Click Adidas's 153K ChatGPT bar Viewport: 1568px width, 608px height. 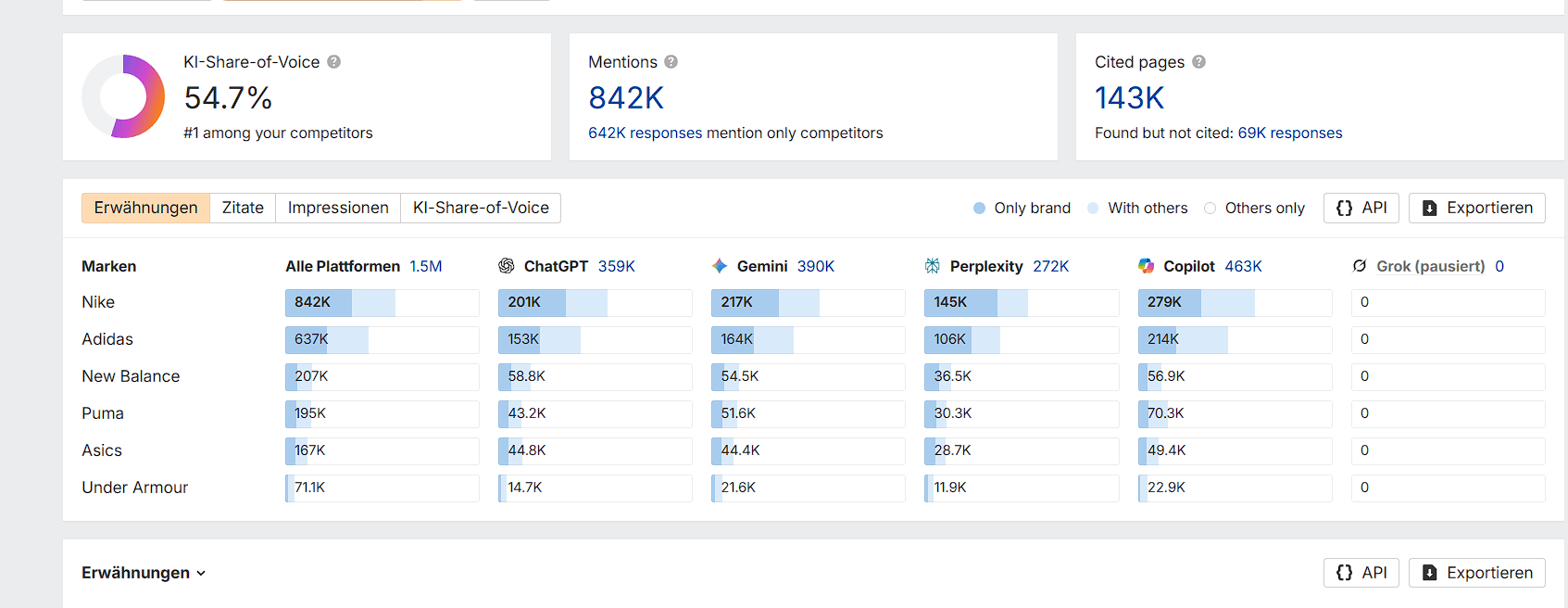pos(596,340)
